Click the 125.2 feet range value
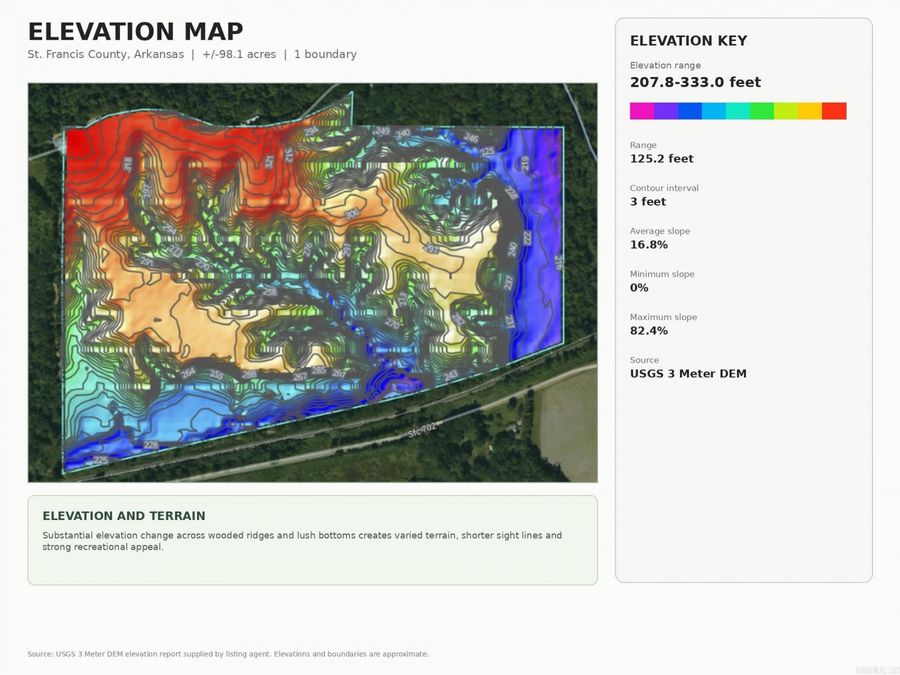This screenshot has height=675, width=900. pos(661,158)
